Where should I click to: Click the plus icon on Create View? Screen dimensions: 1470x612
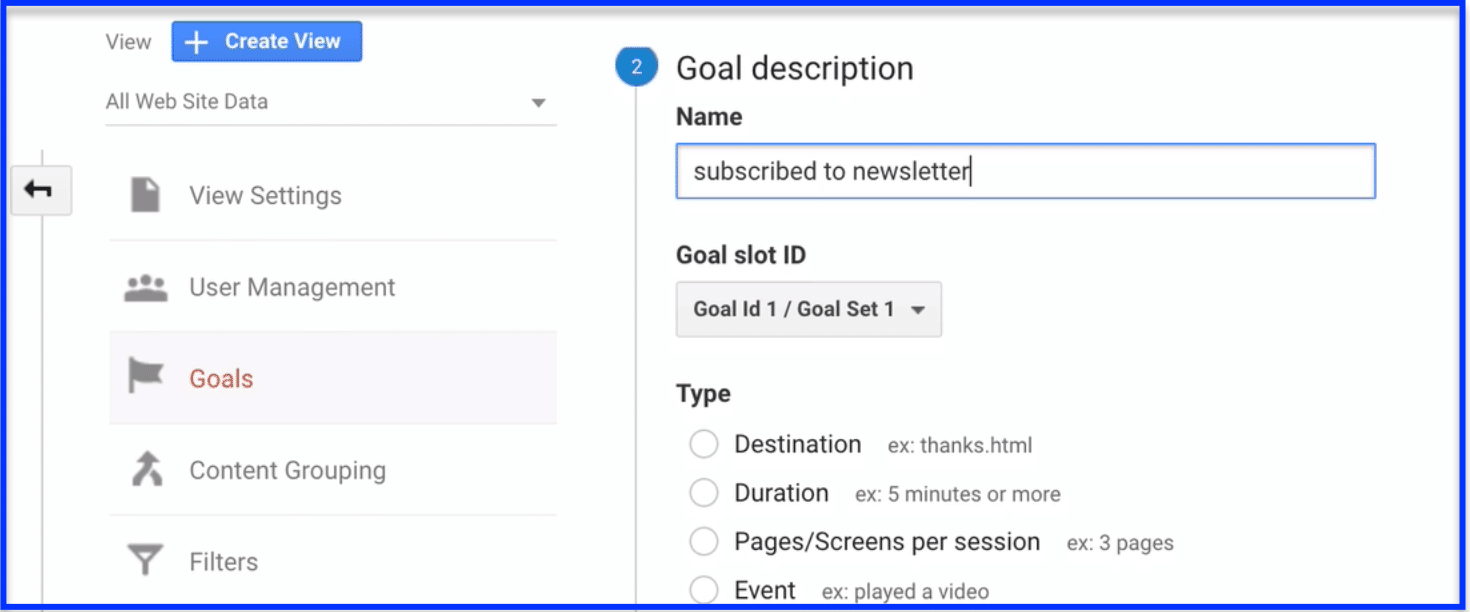[x=197, y=42]
